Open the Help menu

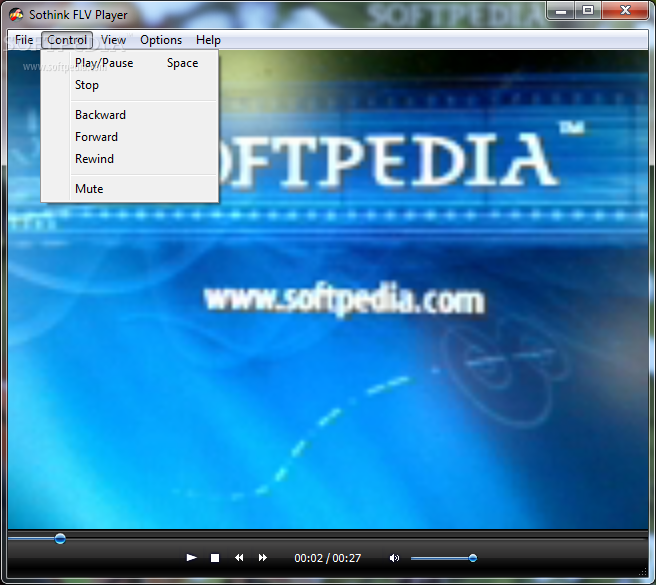(x=208, y=40)
